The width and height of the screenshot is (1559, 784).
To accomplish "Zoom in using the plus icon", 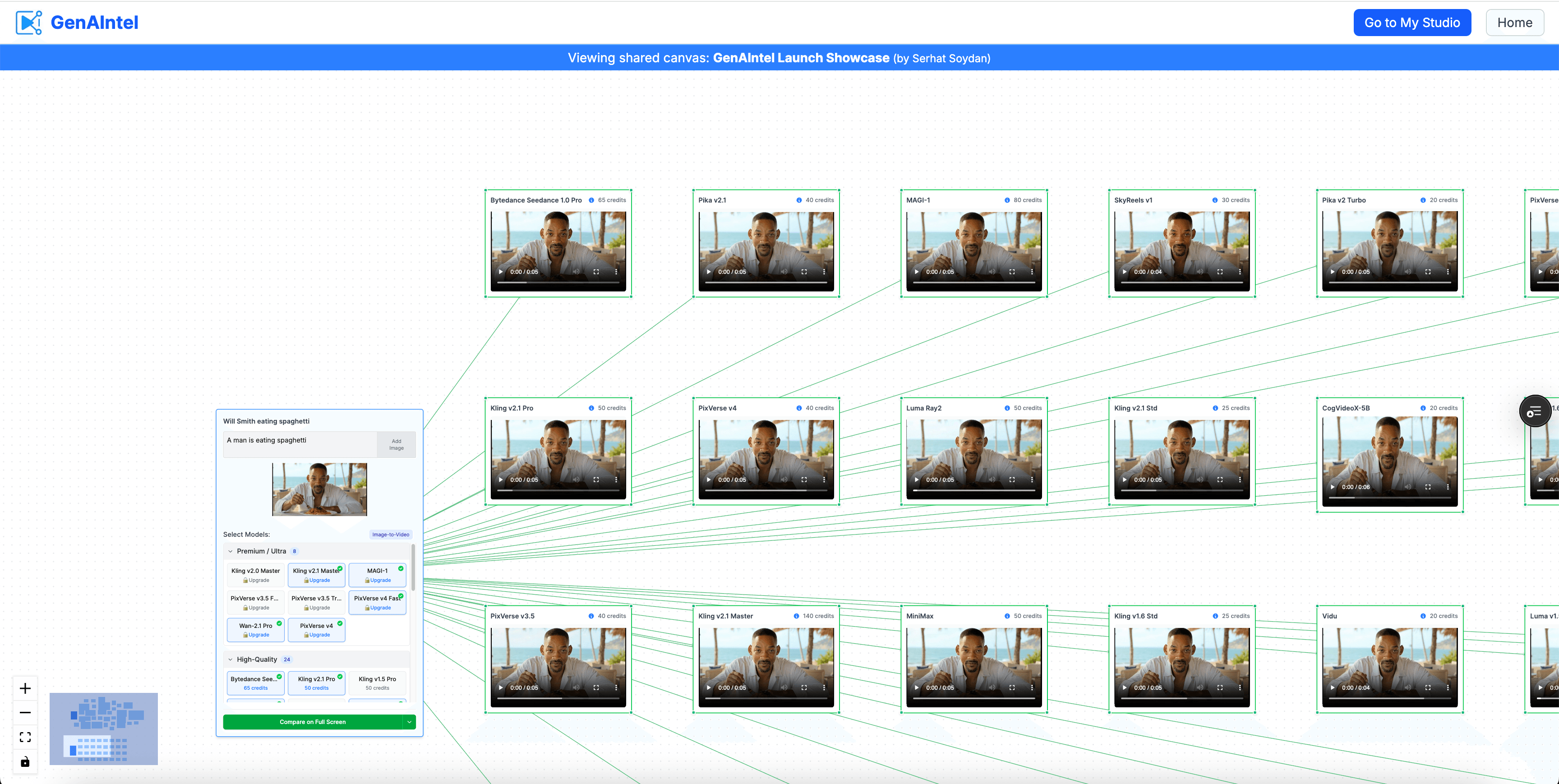I will pyautogui.click(x=25, y=688).
